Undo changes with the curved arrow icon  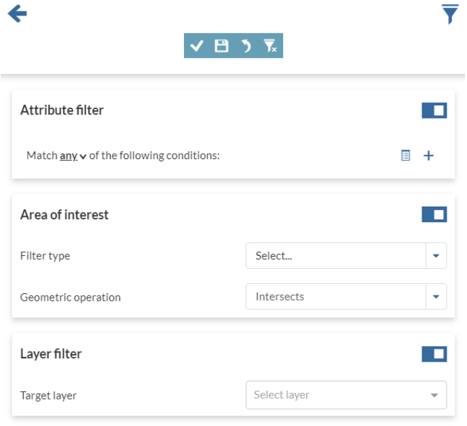pos(246,46)
